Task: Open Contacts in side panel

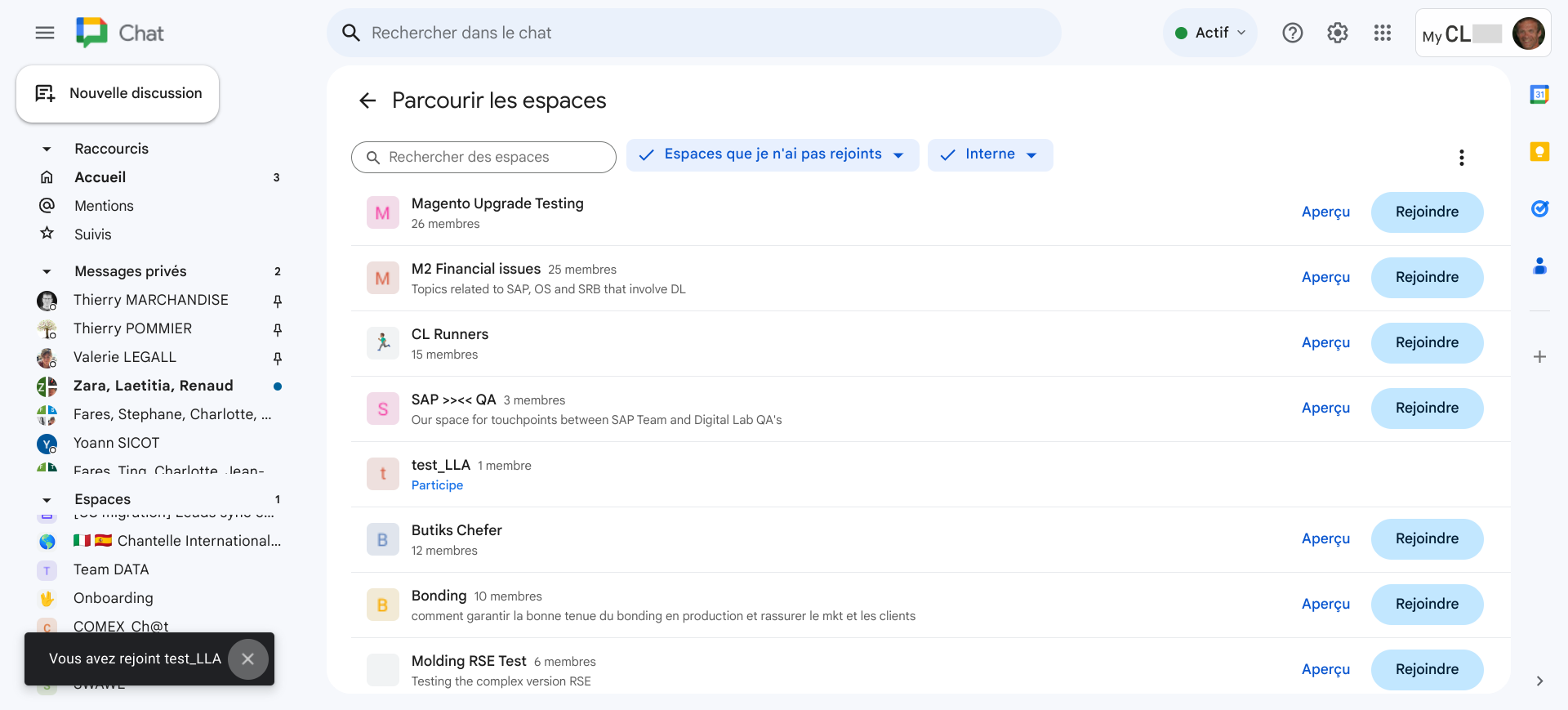Action: pyautogui.click(x=1539, y=266)
